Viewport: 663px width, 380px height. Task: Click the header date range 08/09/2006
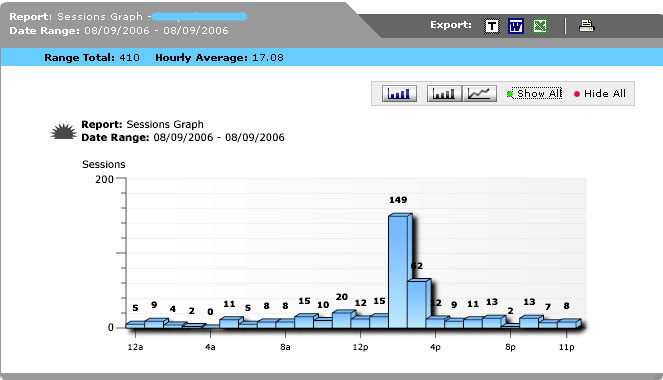156,30
